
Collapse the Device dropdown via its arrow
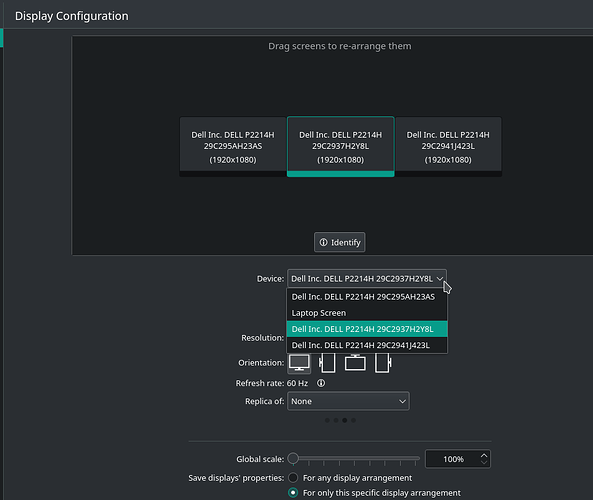tap(439, 279)
